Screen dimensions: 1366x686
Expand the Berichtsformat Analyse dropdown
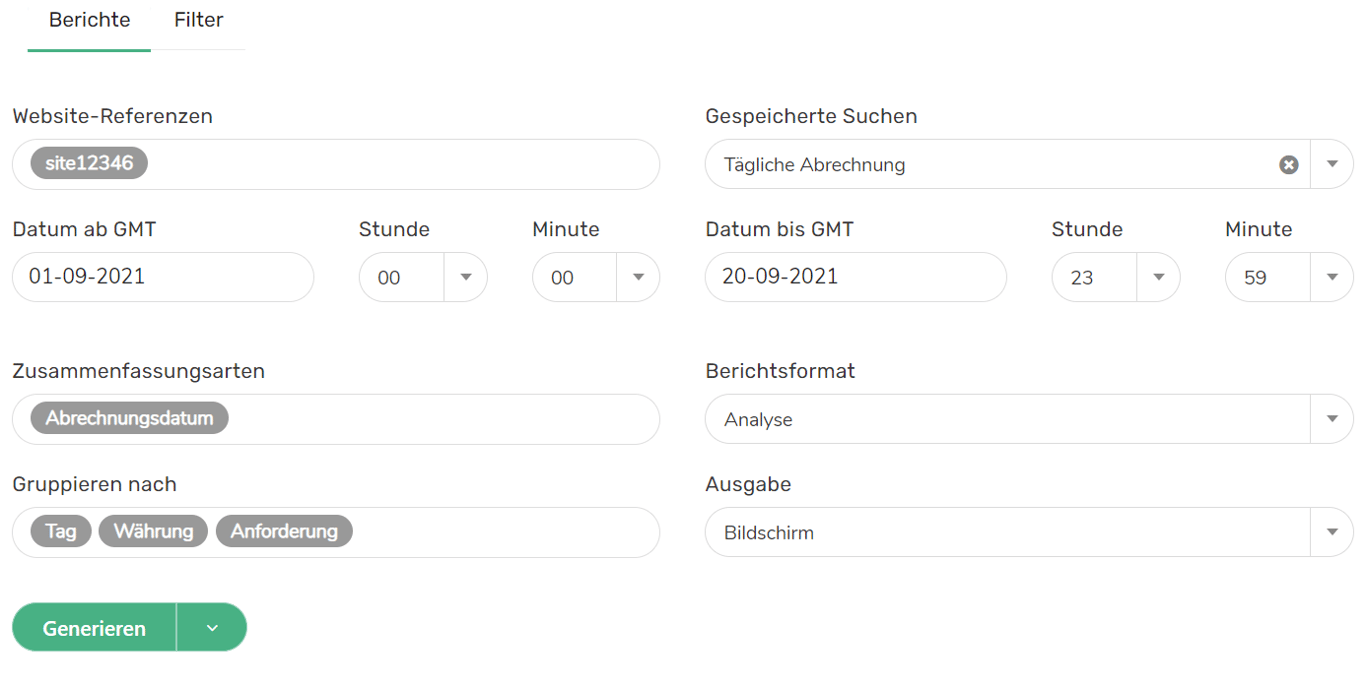point(1331,419)
